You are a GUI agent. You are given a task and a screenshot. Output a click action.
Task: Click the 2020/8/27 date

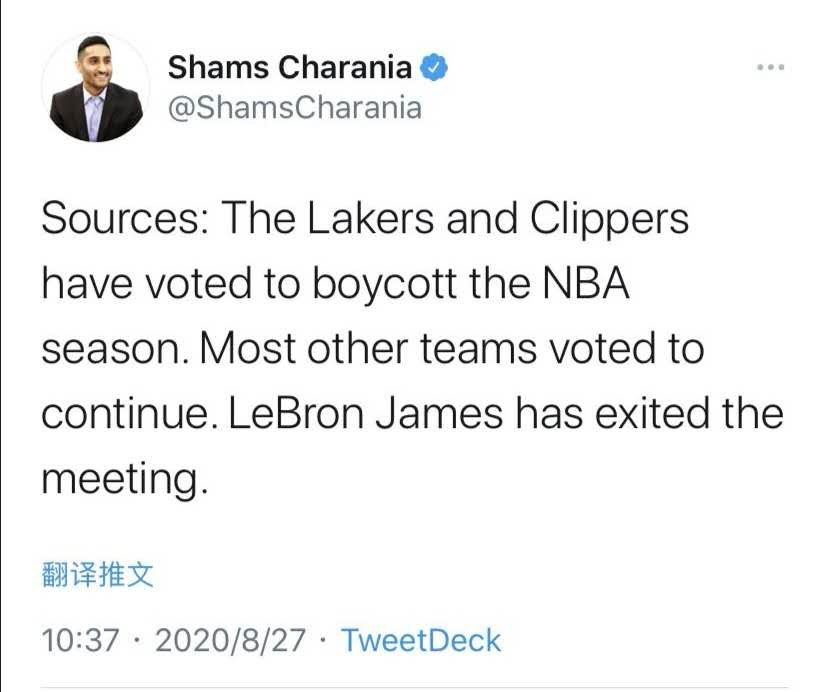[230, 640]
